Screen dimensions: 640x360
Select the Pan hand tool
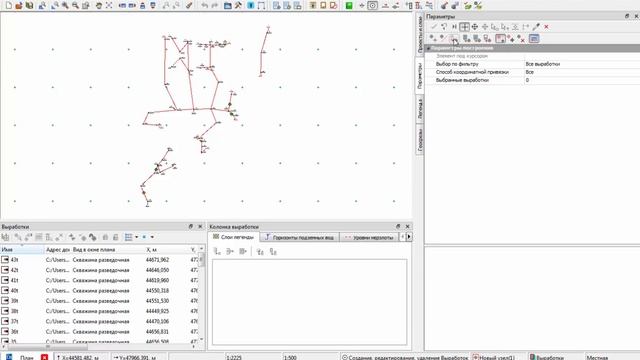coord(99,6)
